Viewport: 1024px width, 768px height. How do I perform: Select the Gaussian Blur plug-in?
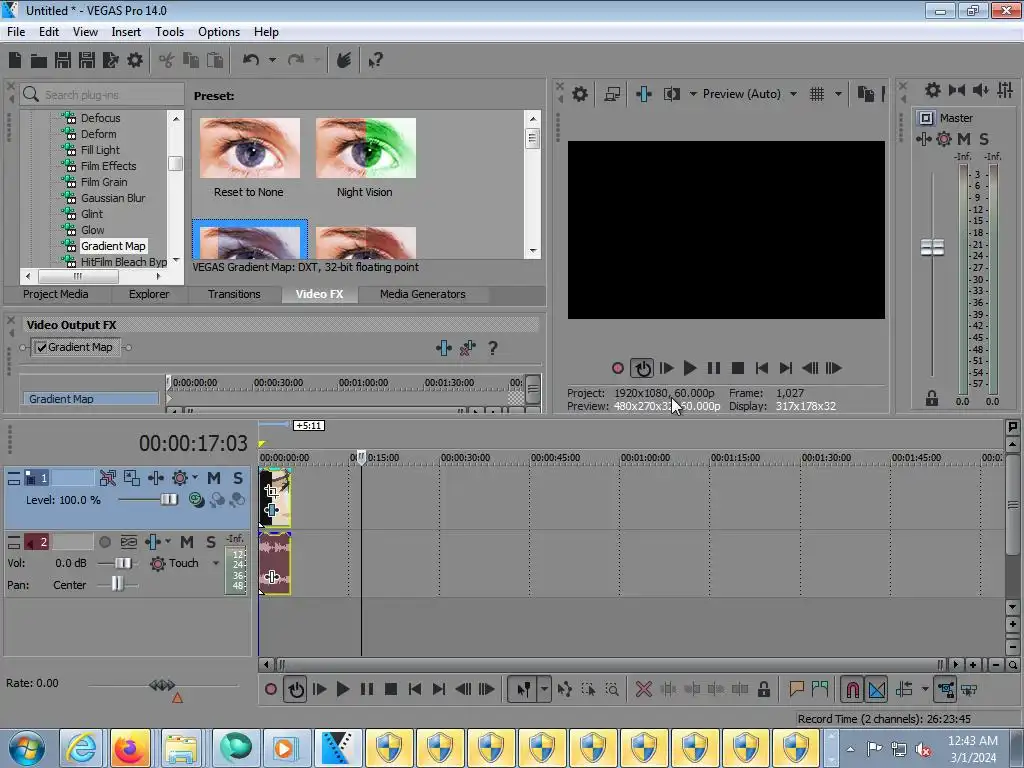pos(113,198)
